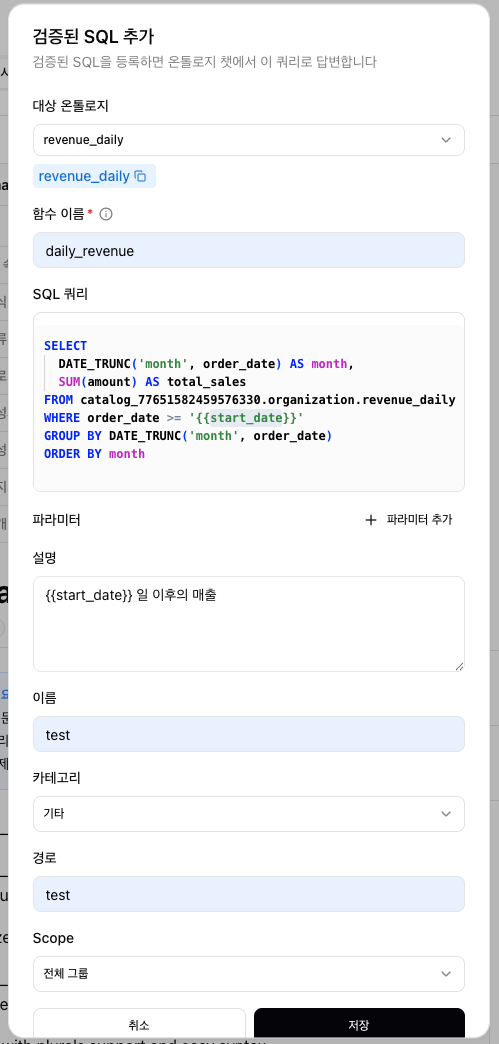Expand the 카테고리 dropdown showing 기타
The image size is (499, 1044).
249,814
